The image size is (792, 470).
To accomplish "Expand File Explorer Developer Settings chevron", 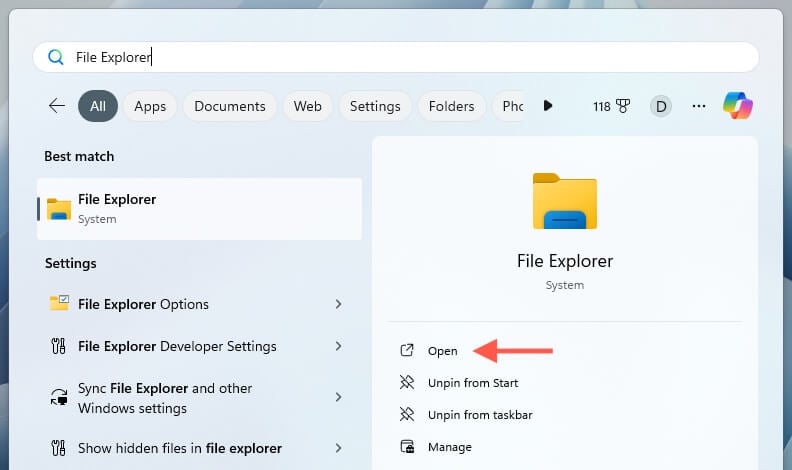I will tap(338, 346).
